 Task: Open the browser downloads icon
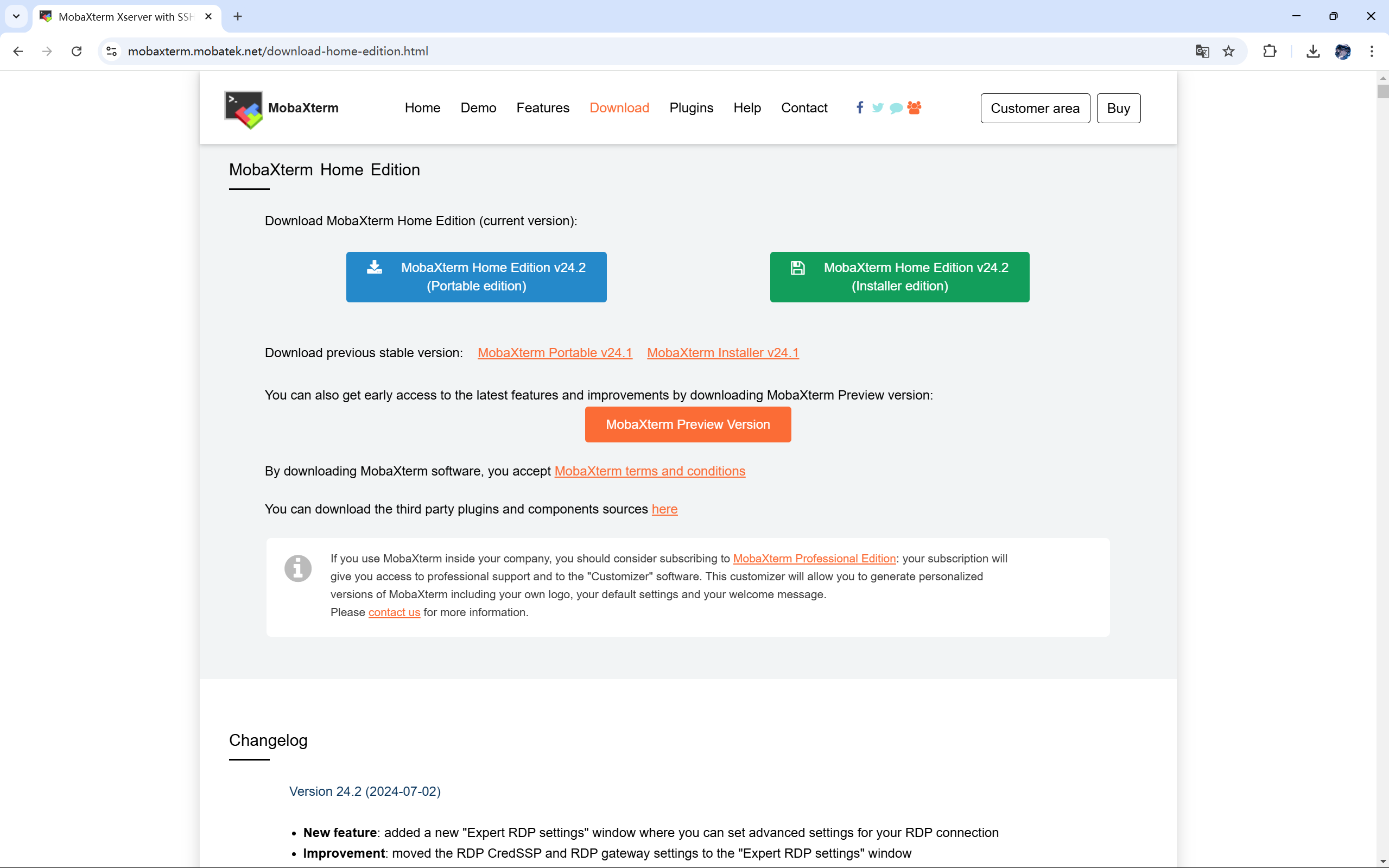[1312, 51]
